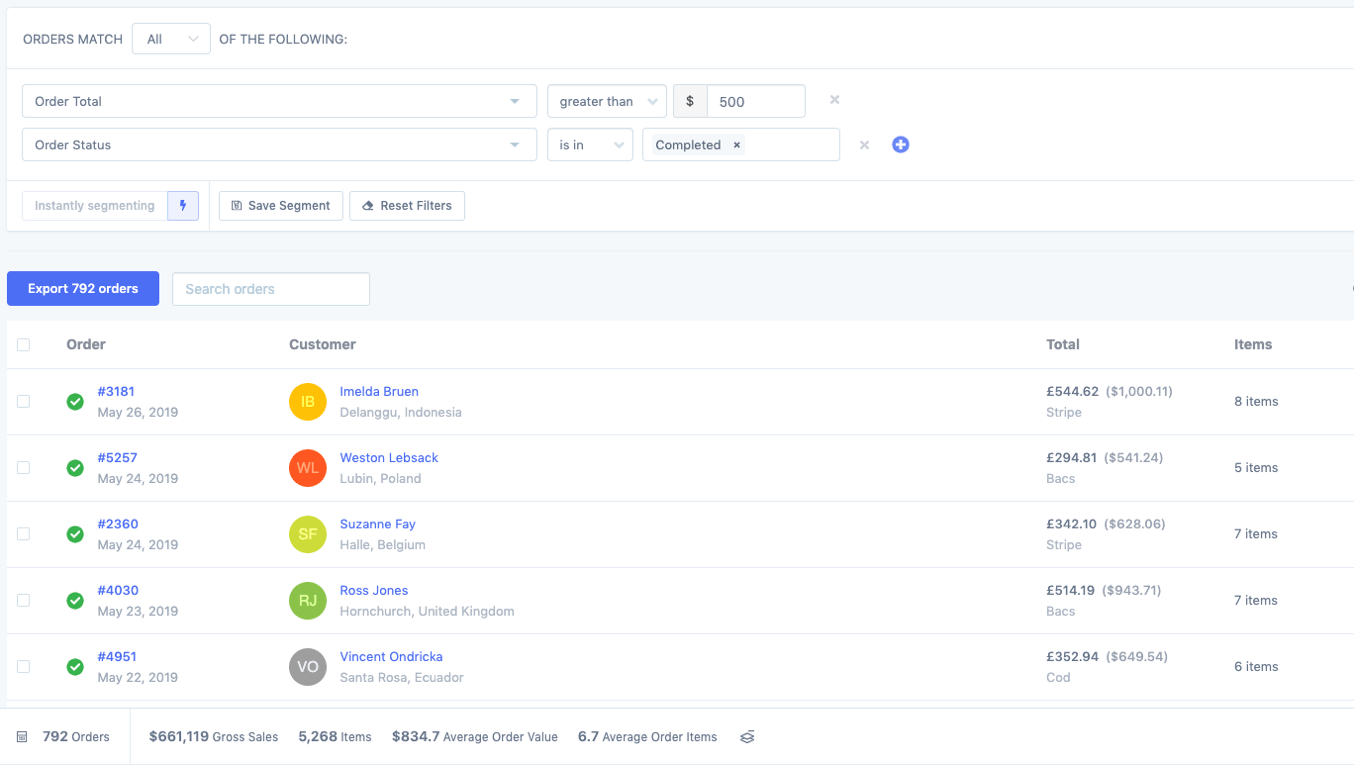Click Ross Jones's green RJ avatar
The image size is (1362, 766).
click(307, 600)
